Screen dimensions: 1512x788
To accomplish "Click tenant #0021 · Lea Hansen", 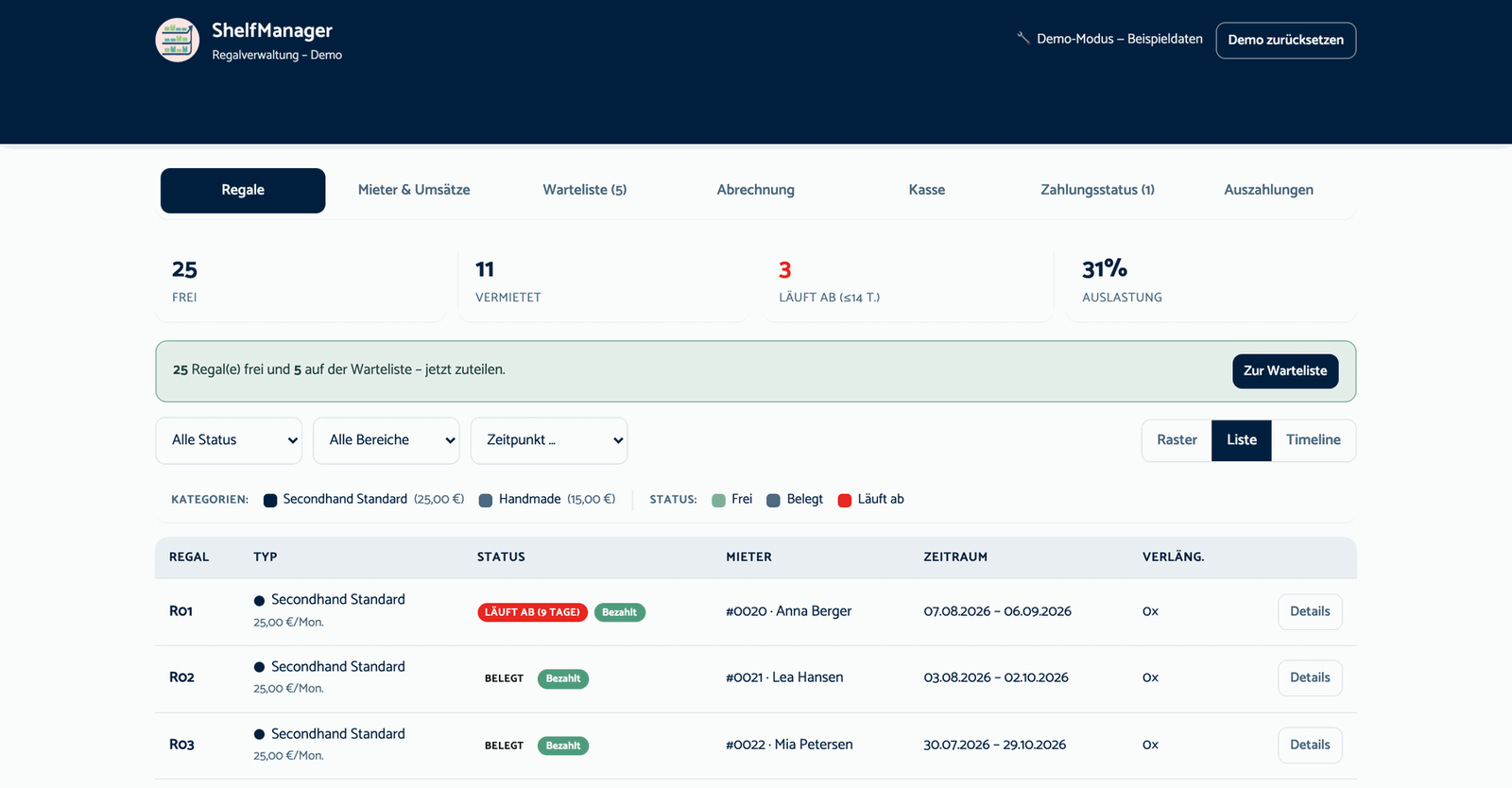I will click(784, 677).
